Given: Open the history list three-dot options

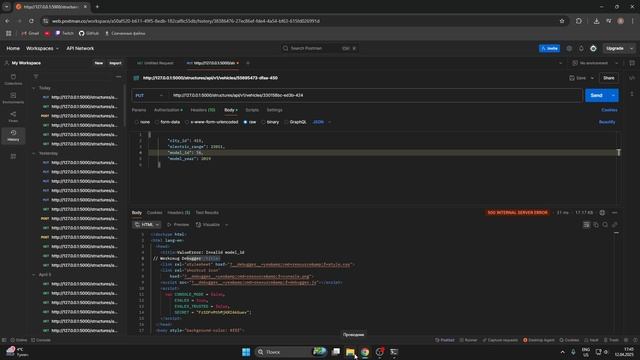Looking at the screenshot, I should coord(118,77).
